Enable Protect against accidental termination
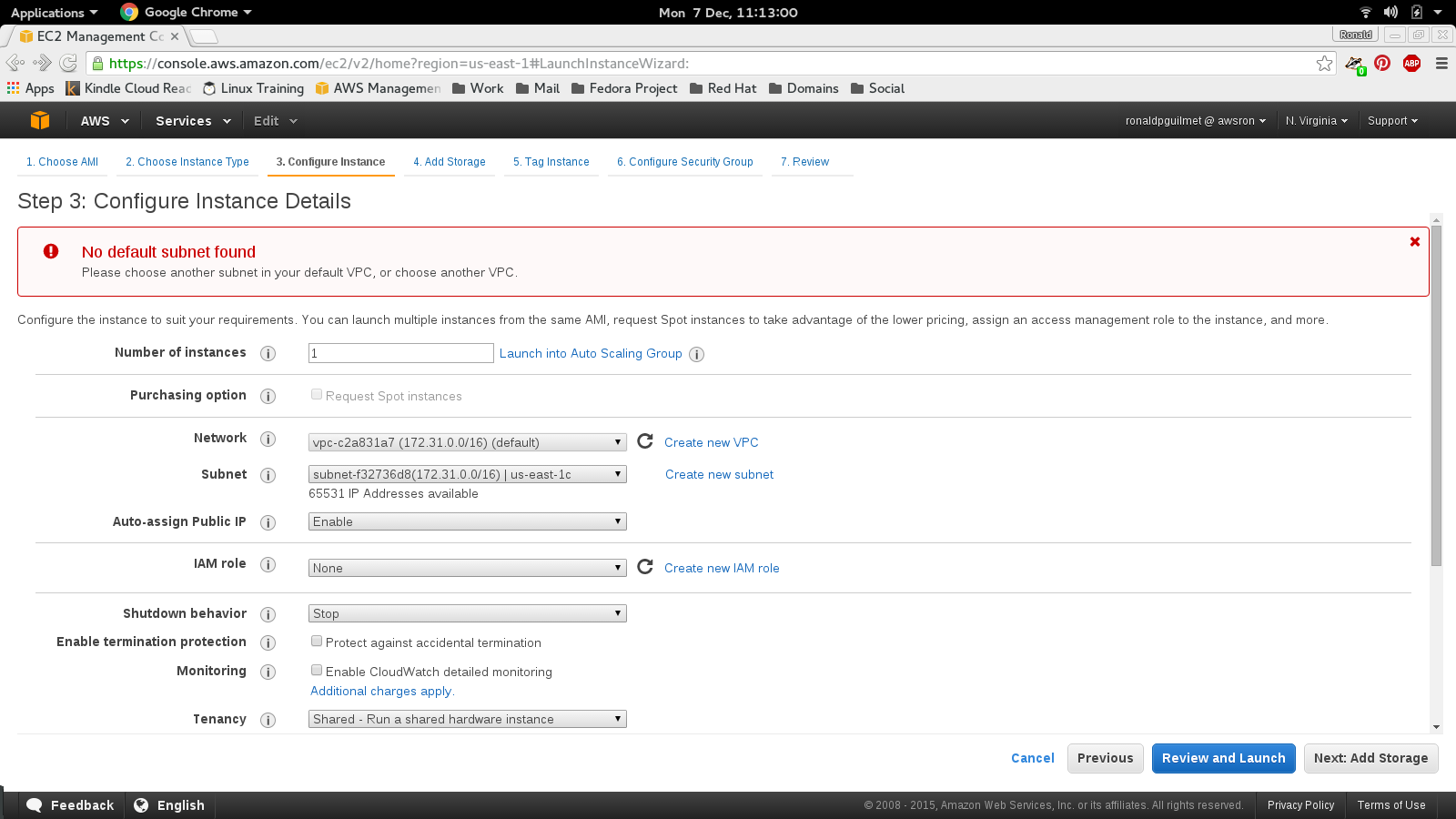This screenshot has width=1456, height=819. coord(317,641)
